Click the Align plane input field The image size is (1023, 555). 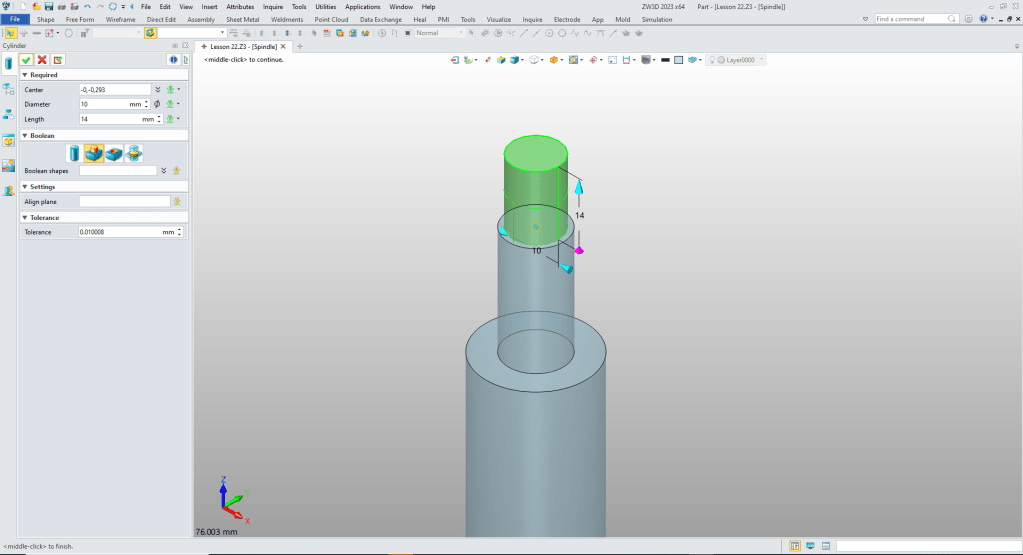pos(124,201)
